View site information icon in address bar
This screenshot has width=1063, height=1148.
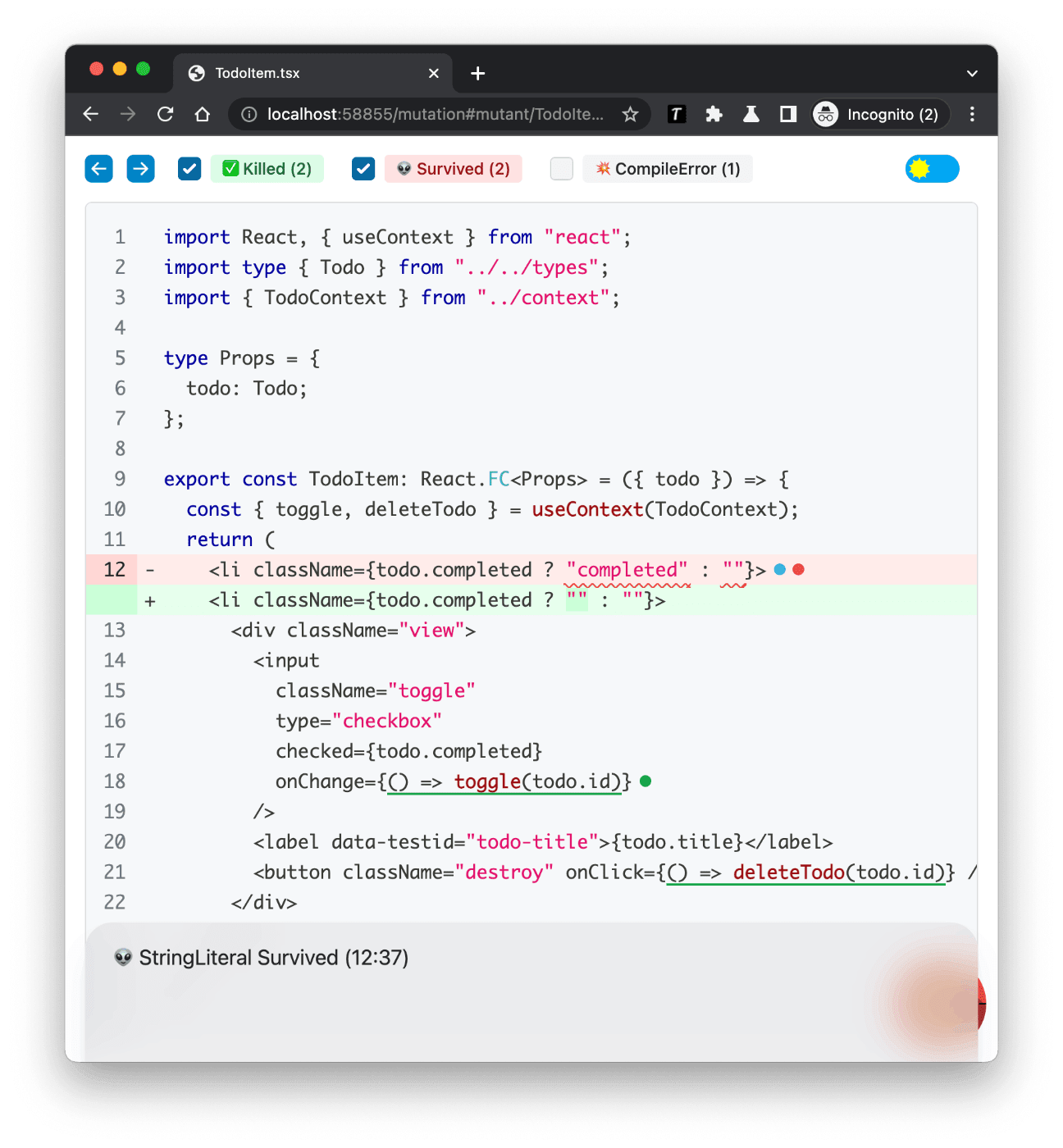click(x=249, y=114)
